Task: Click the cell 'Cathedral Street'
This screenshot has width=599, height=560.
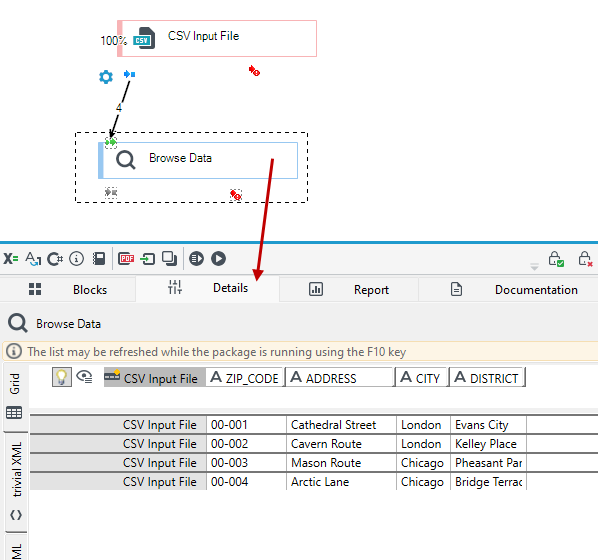Action: pyautogui.click(x=341, y=425)
